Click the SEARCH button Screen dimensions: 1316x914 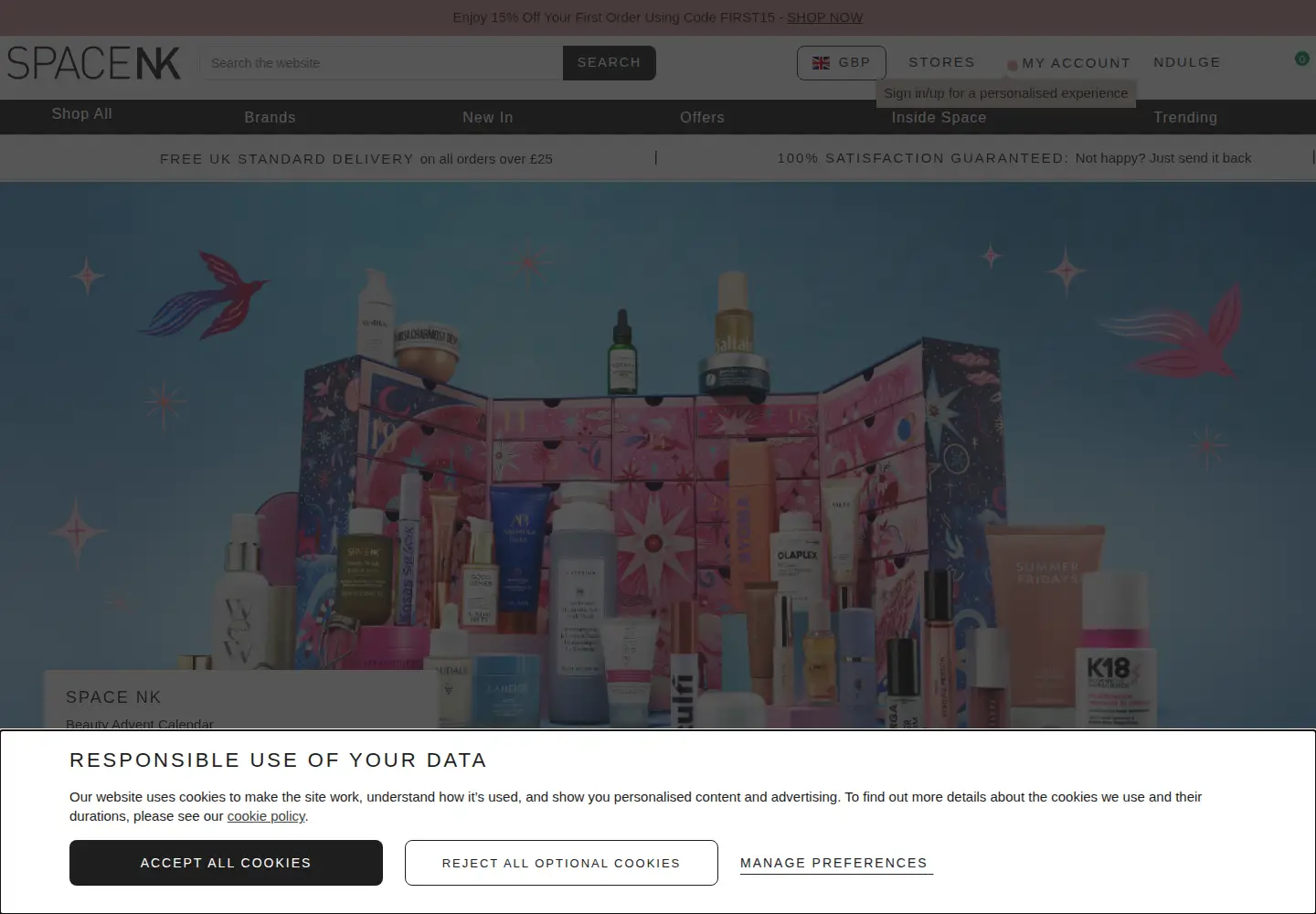(610, 63)
